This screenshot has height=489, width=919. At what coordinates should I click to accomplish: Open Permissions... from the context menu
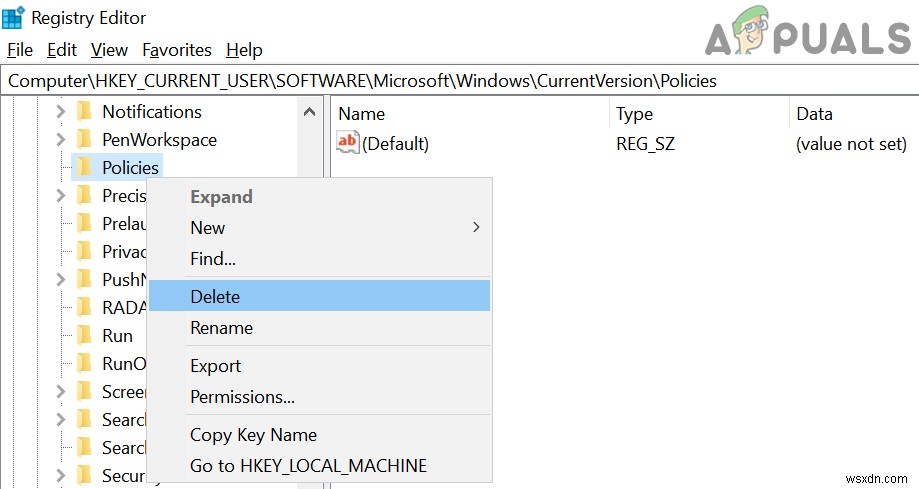tap(242, 397)
